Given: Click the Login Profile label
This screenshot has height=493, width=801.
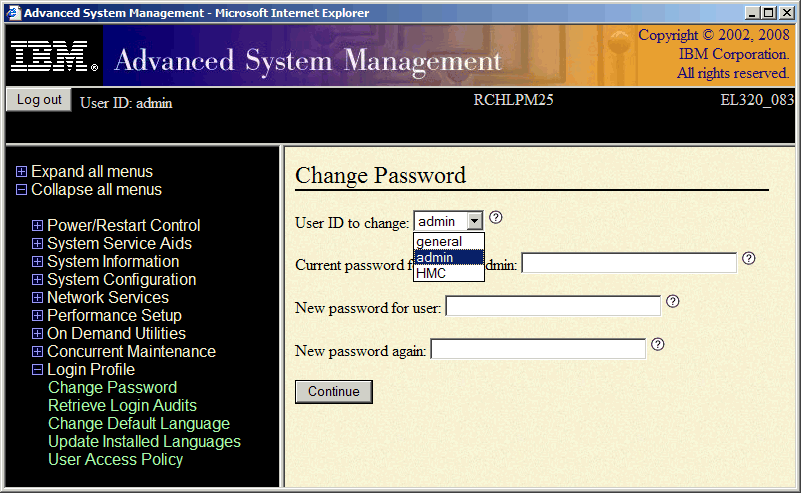Looking at the screenshot, I should tap(91, 369).
